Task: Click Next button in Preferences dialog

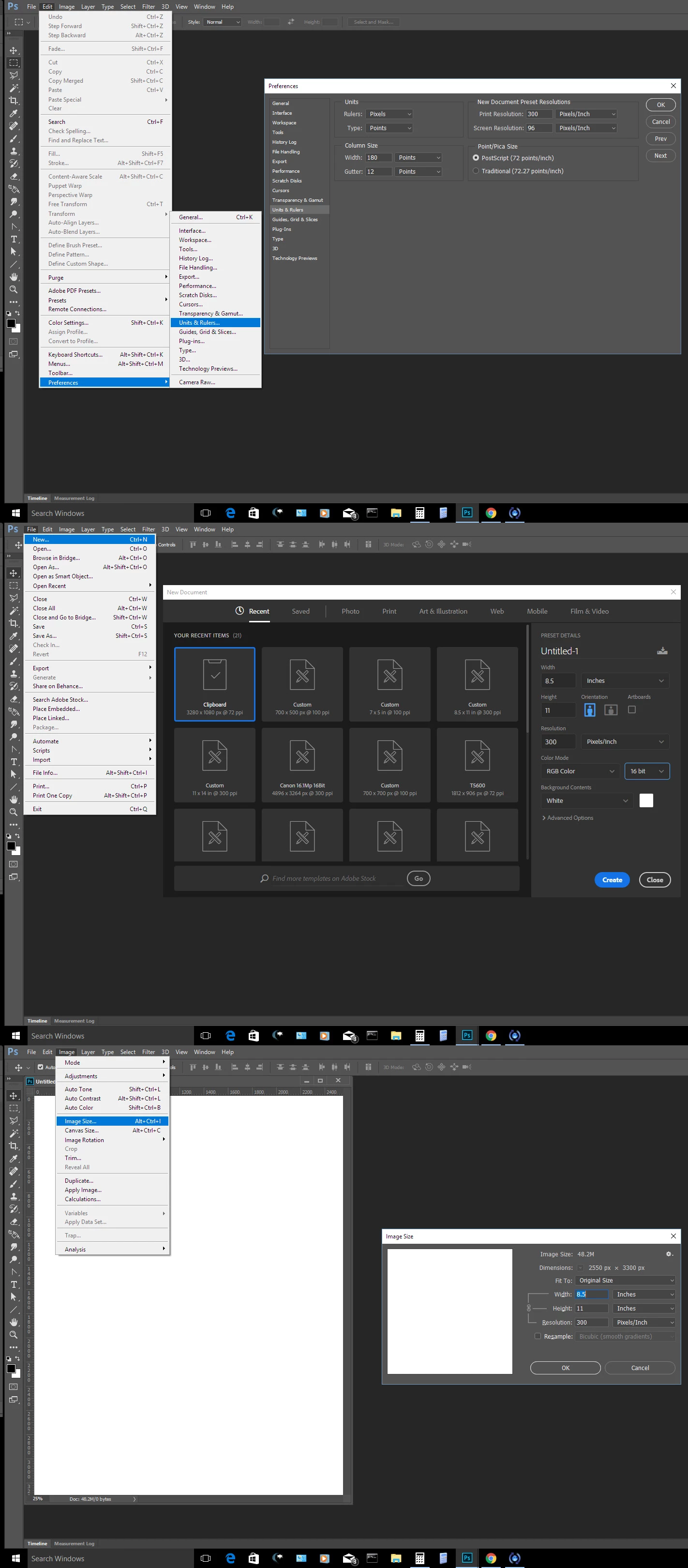Action: click(660, 156)
